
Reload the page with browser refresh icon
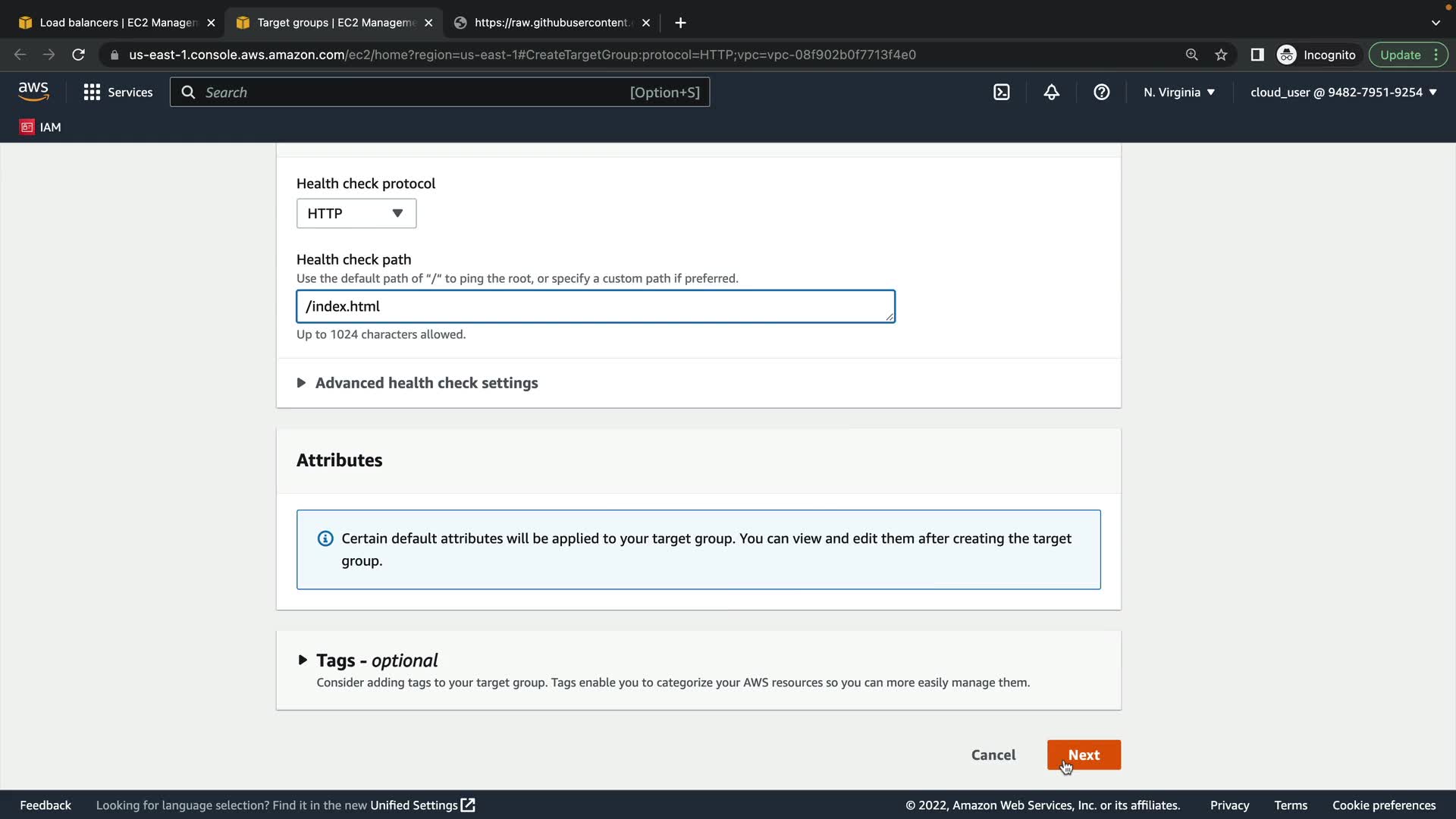78,55
